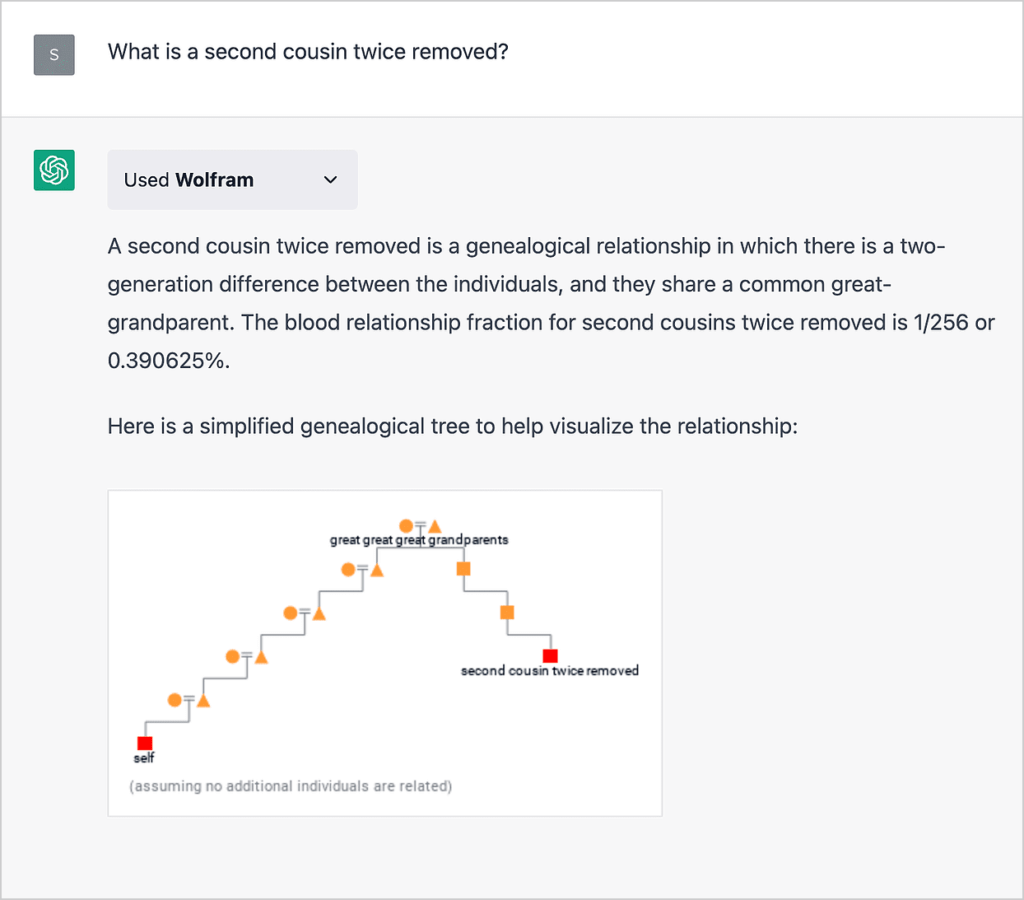Viewport: 1024px width, 900px height.
Task: Click the bold Wolfram text
Action: click(x=213, y=180)
